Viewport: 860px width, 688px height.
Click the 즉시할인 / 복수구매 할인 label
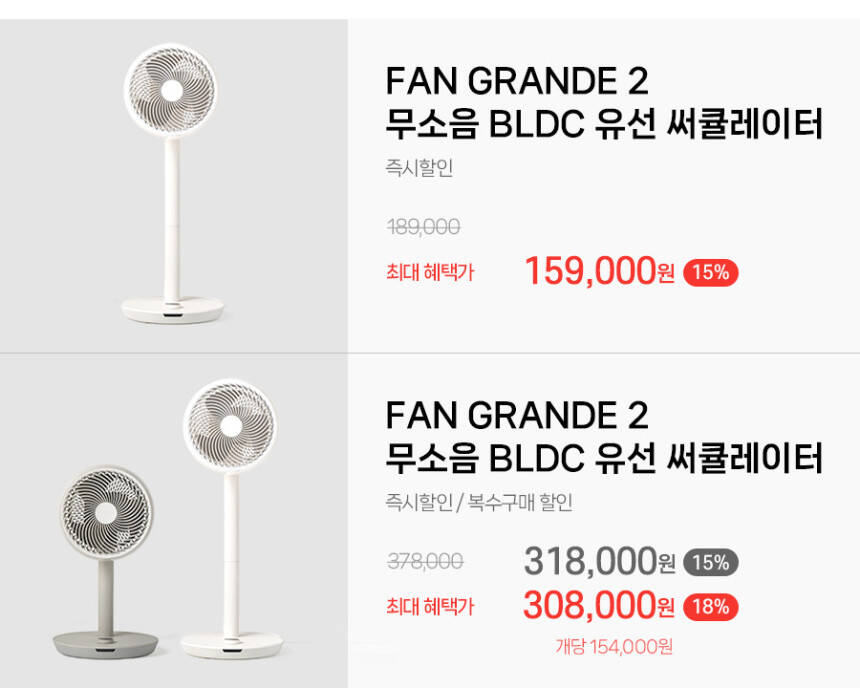pyautogui.click(x=479, y=502)
